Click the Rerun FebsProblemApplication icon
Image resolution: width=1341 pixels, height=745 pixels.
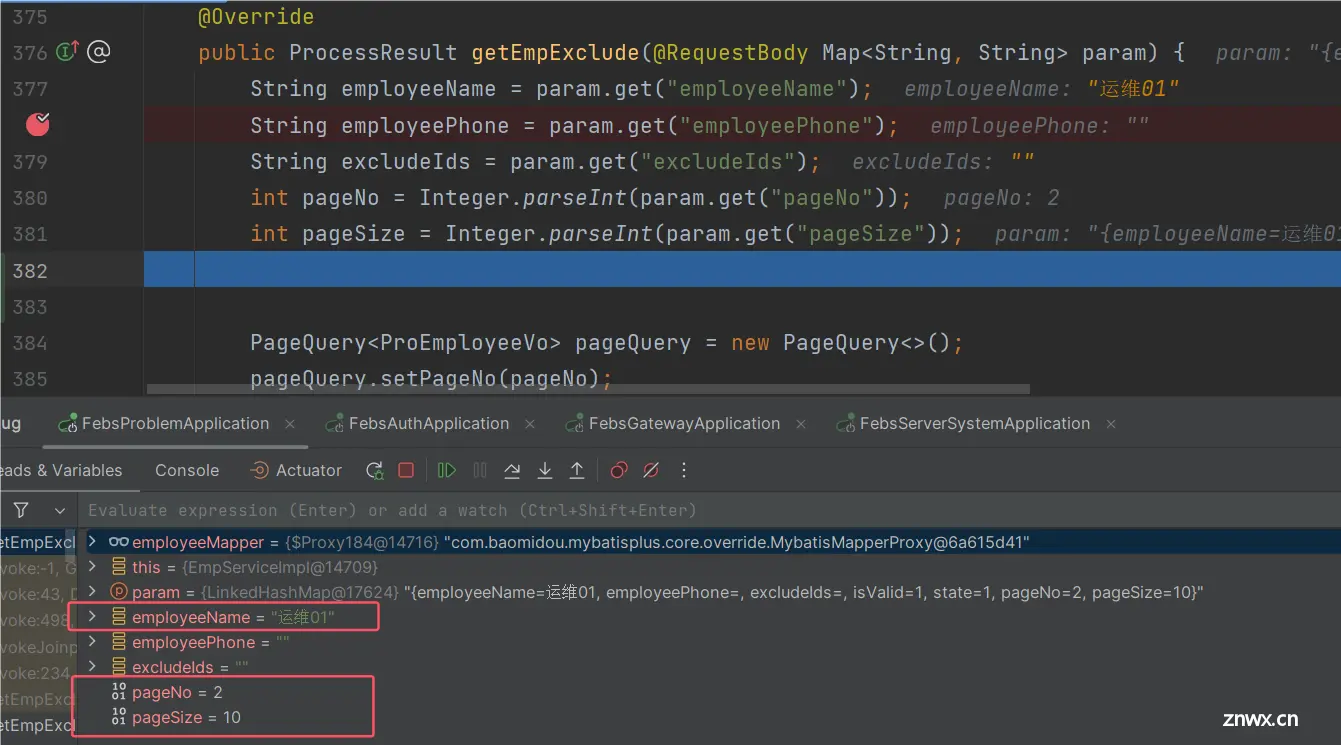click(375, 470)
